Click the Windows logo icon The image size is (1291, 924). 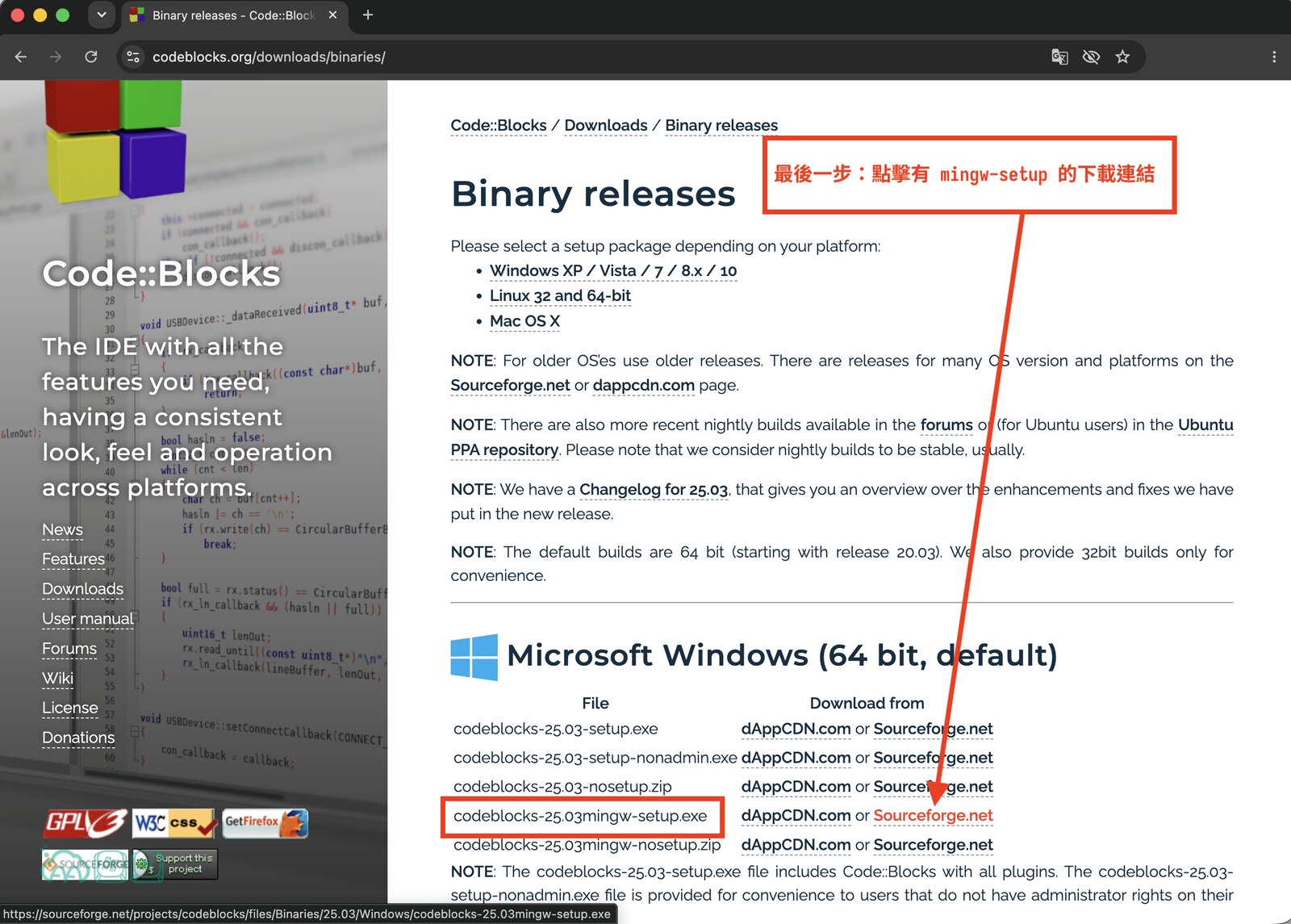pos(474,657)
